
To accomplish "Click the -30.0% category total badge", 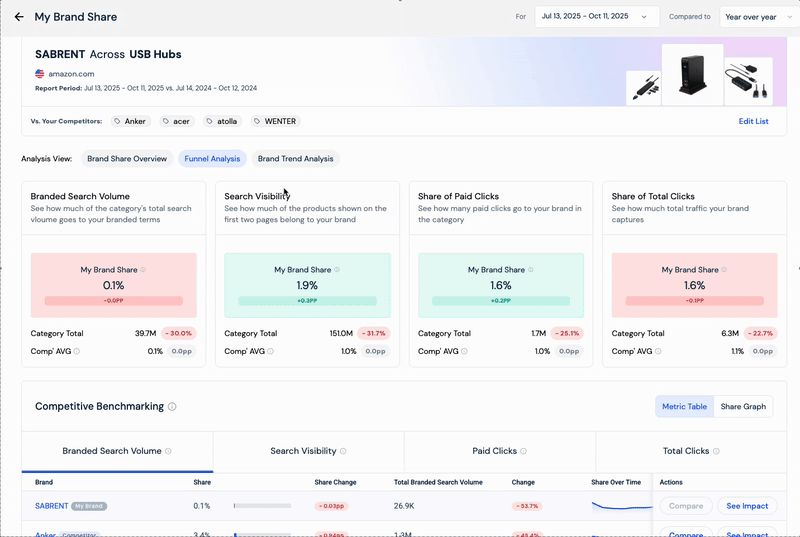I will pyautogui.click(x=179, y=334).
